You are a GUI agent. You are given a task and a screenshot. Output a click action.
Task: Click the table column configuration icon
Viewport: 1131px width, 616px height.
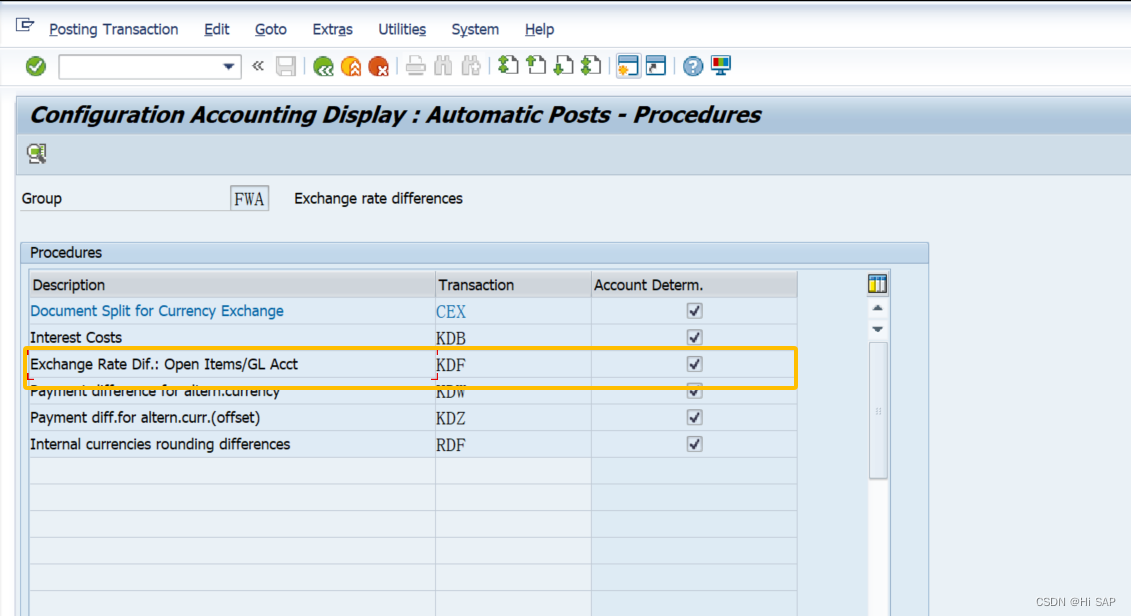point(877,284)
